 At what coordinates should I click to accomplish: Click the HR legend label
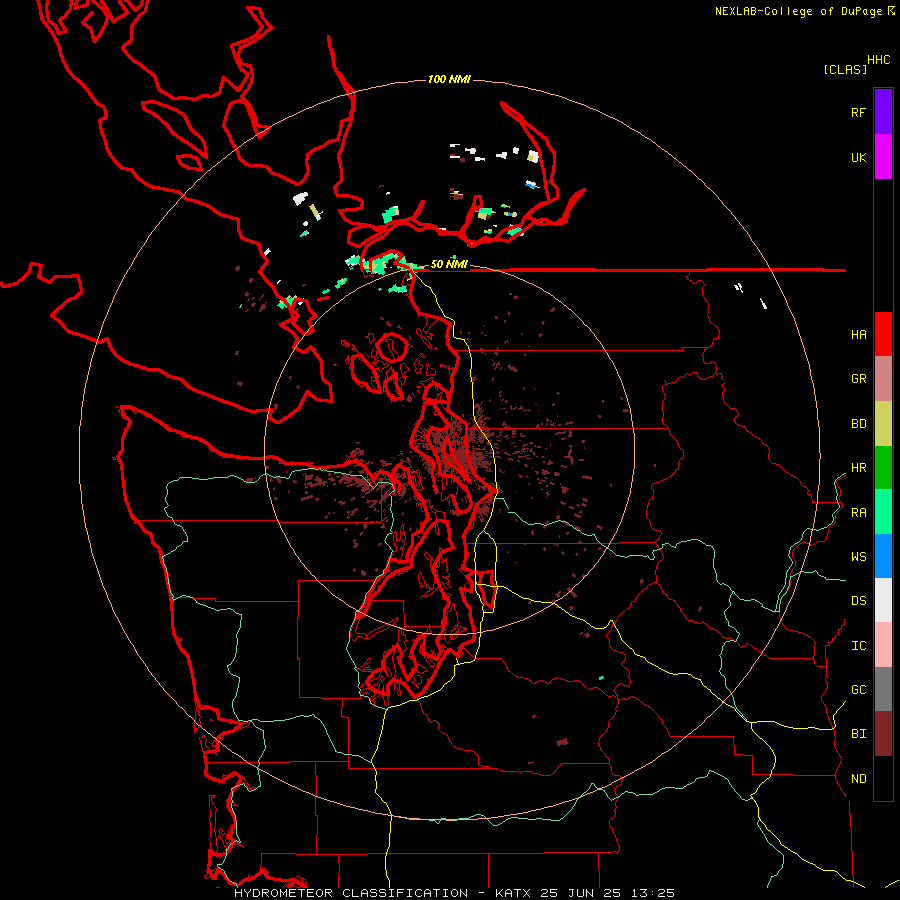coord(859,468)
